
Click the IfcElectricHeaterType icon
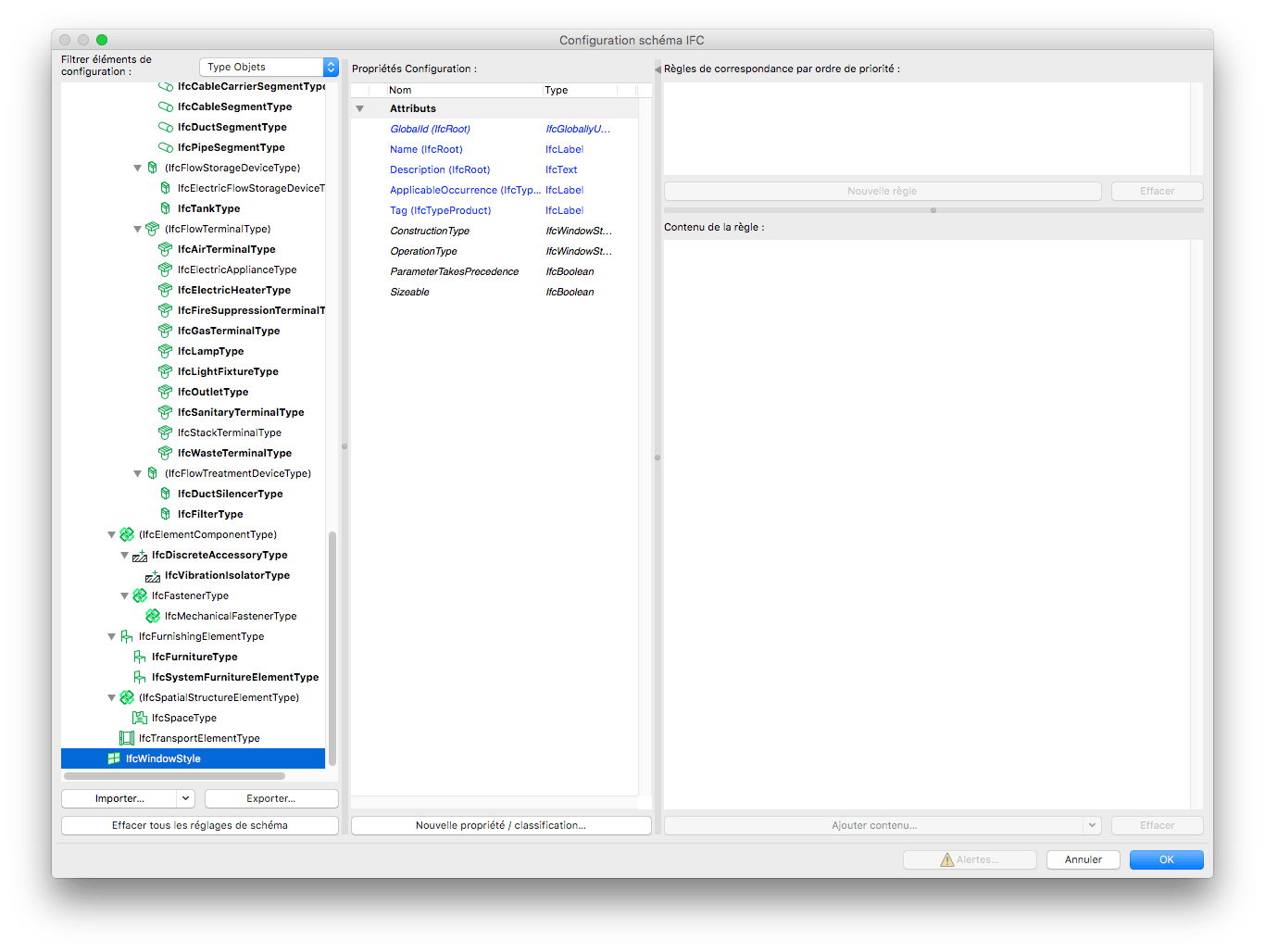(x=166, y=290)
